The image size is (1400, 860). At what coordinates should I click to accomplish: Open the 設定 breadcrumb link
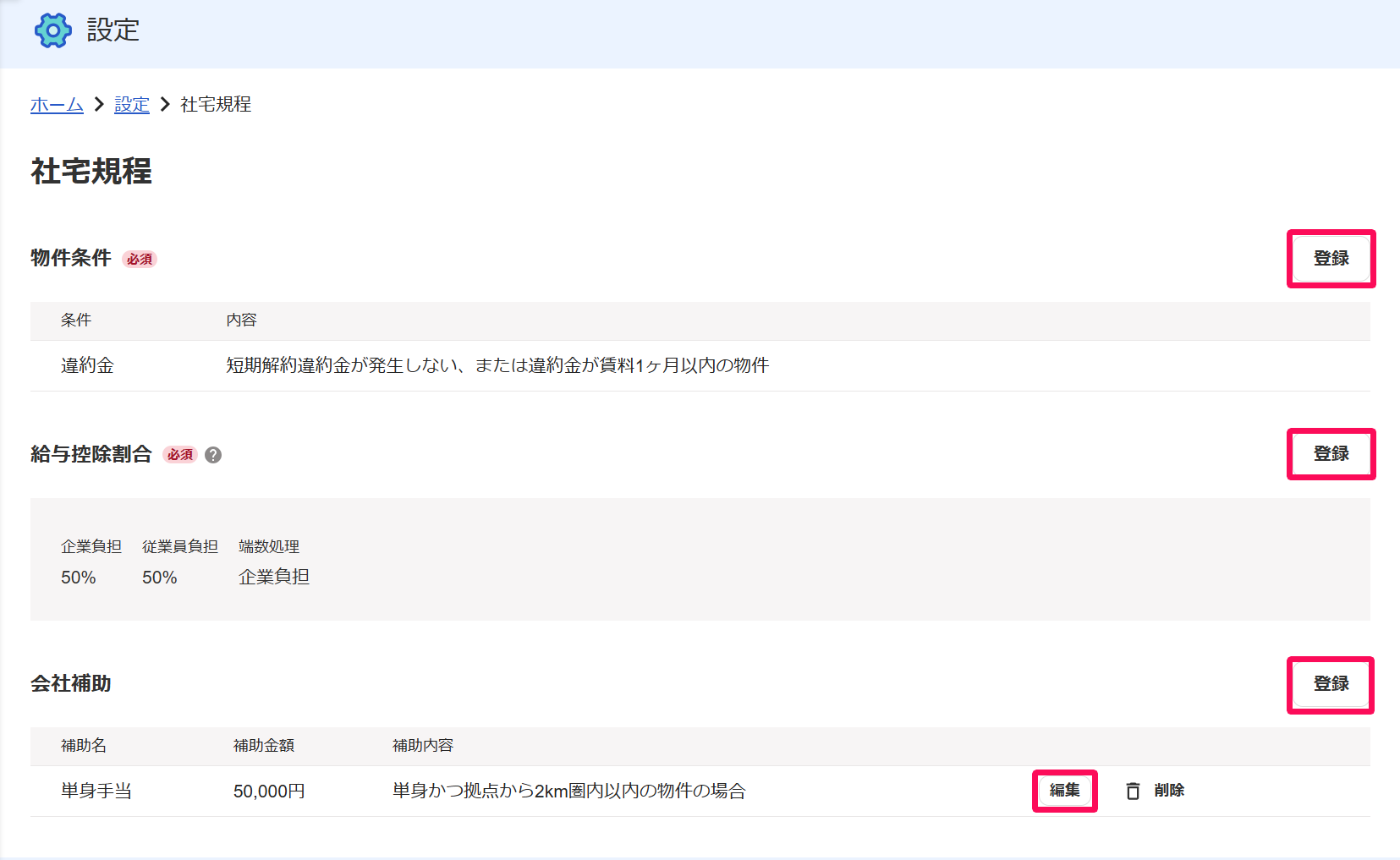(x=132, y=104)
